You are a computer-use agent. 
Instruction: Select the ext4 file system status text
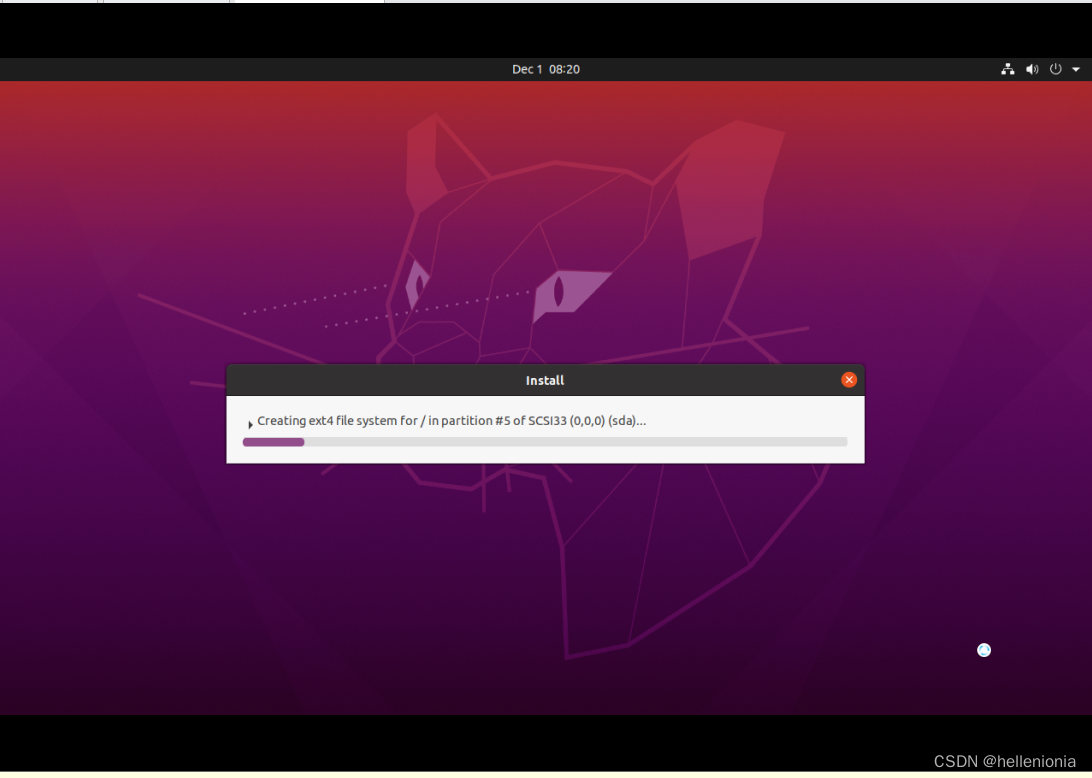click(450, 421)
